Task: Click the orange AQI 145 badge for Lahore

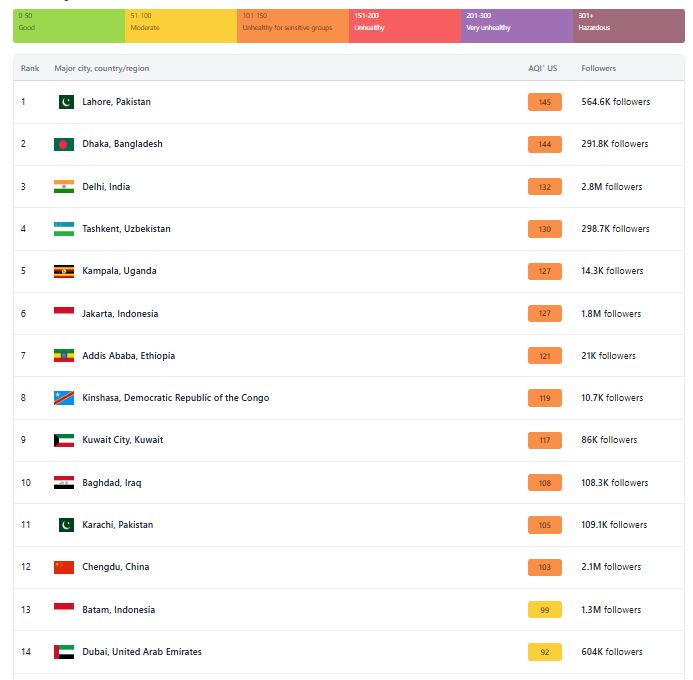Action: pyautogui.click(x=545, y=102)
